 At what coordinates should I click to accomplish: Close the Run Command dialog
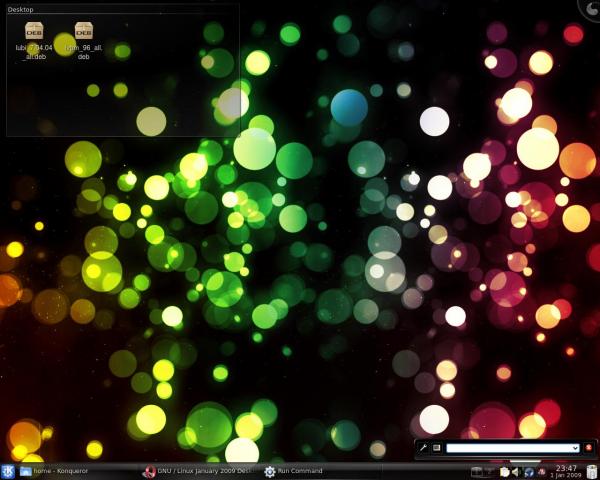(589, 447)
